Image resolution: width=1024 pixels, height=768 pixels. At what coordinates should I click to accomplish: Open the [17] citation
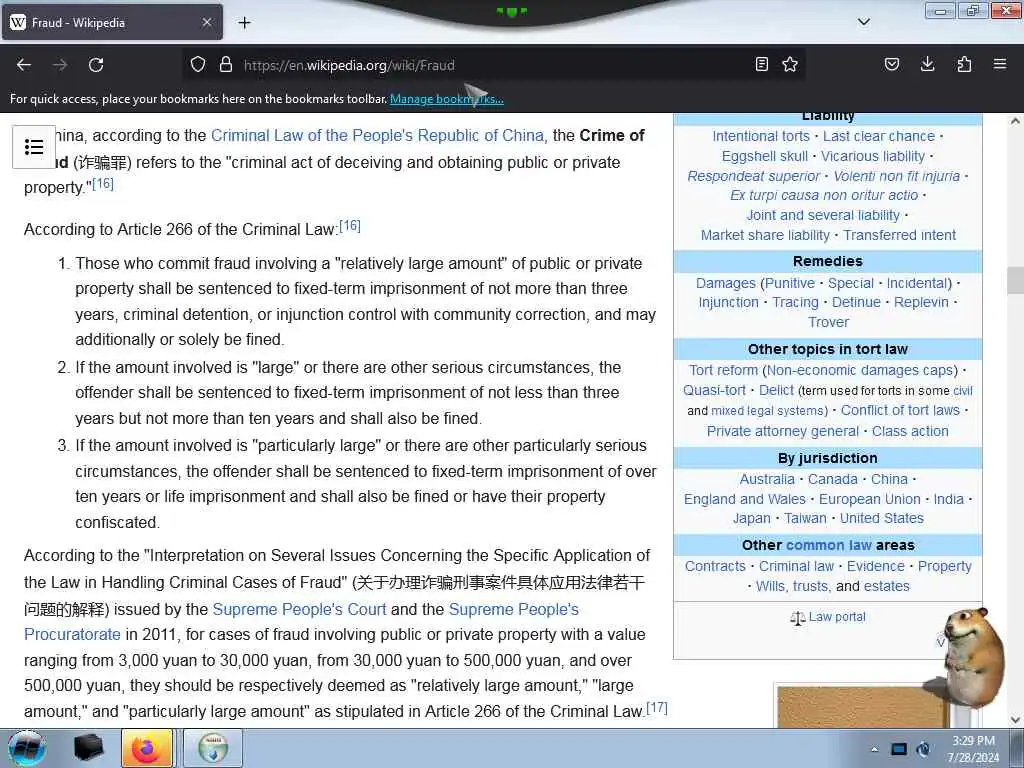pyautogui.click(x=657, y=707)
